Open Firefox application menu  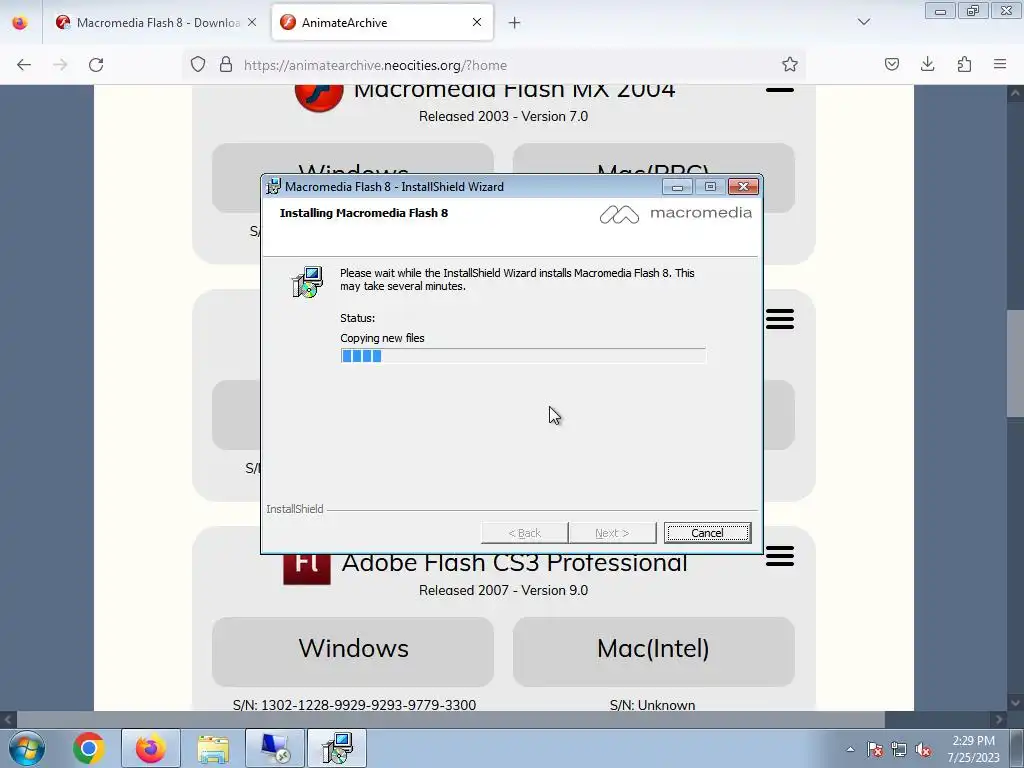[x=1000, y=64]
